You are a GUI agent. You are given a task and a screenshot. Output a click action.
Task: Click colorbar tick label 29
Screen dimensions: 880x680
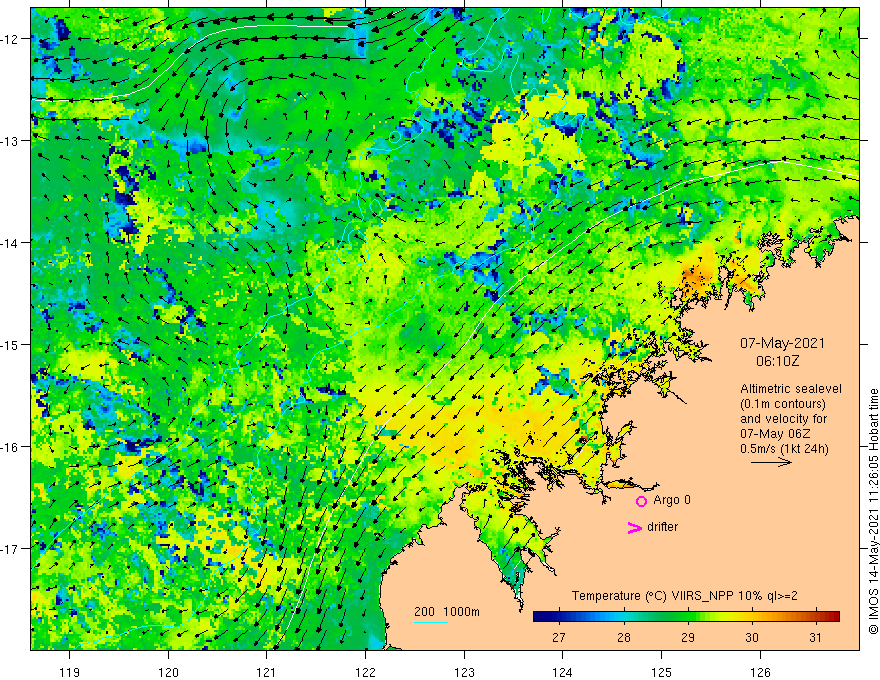pos(688,637)
